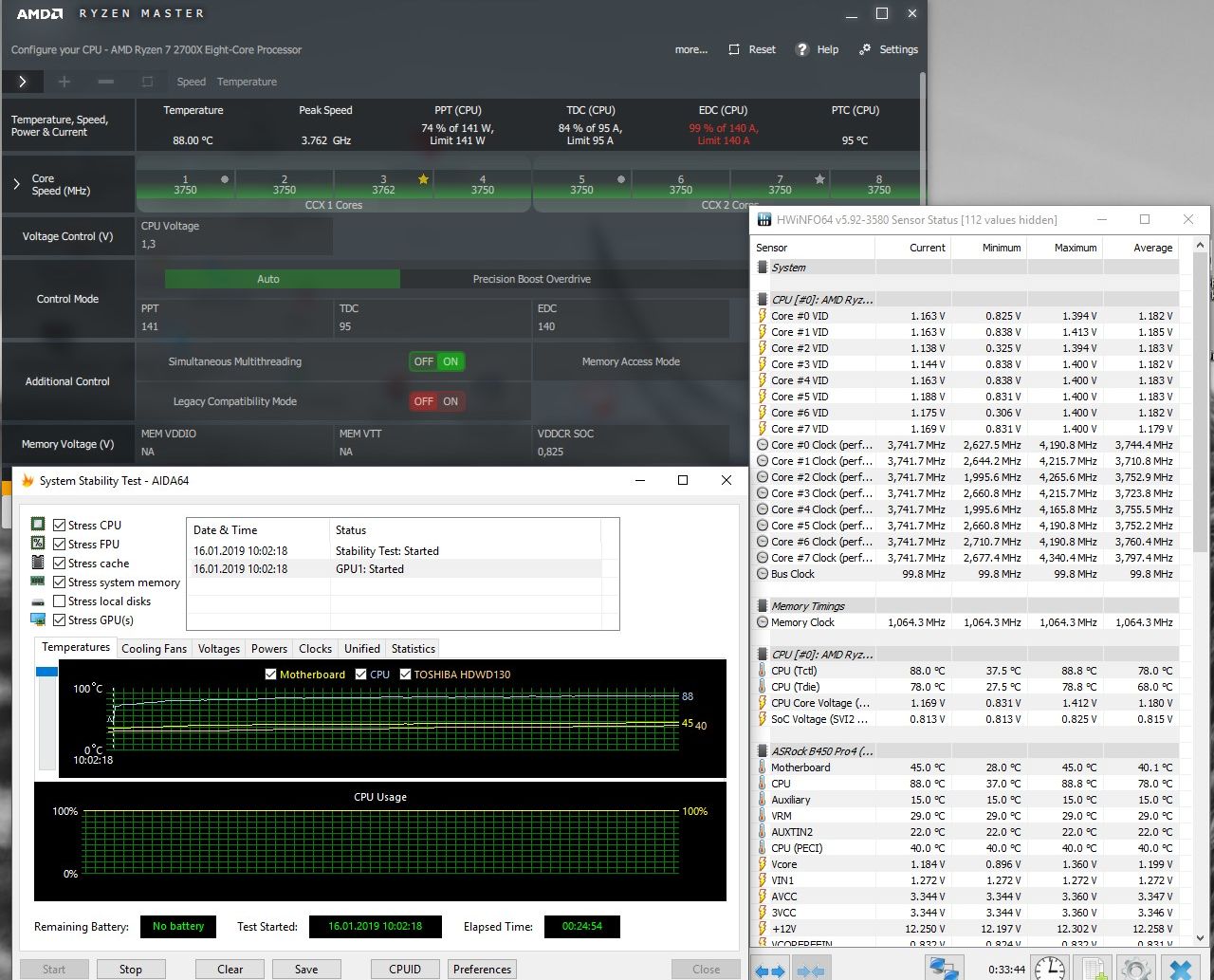
Task: Open the Temperature view in Ryzen Master
Action: [x=247, y=82]
